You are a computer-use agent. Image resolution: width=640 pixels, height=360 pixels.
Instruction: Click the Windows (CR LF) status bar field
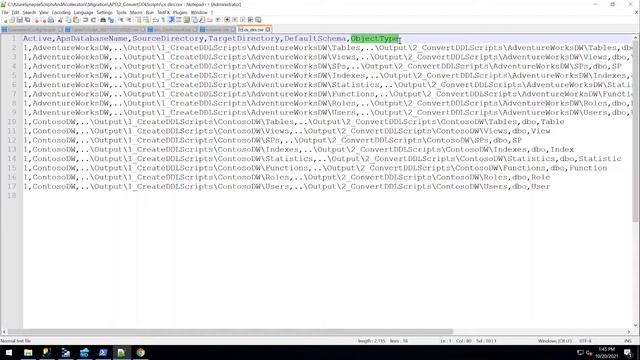[554, 341]
